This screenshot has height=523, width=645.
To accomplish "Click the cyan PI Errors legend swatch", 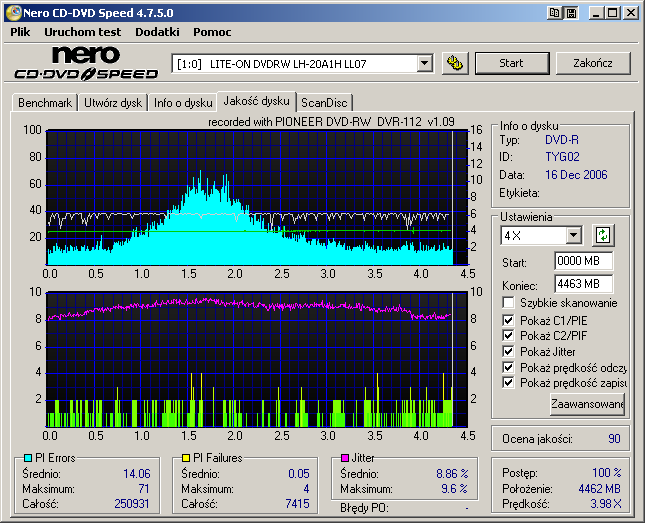I will [x=28, y=458].
